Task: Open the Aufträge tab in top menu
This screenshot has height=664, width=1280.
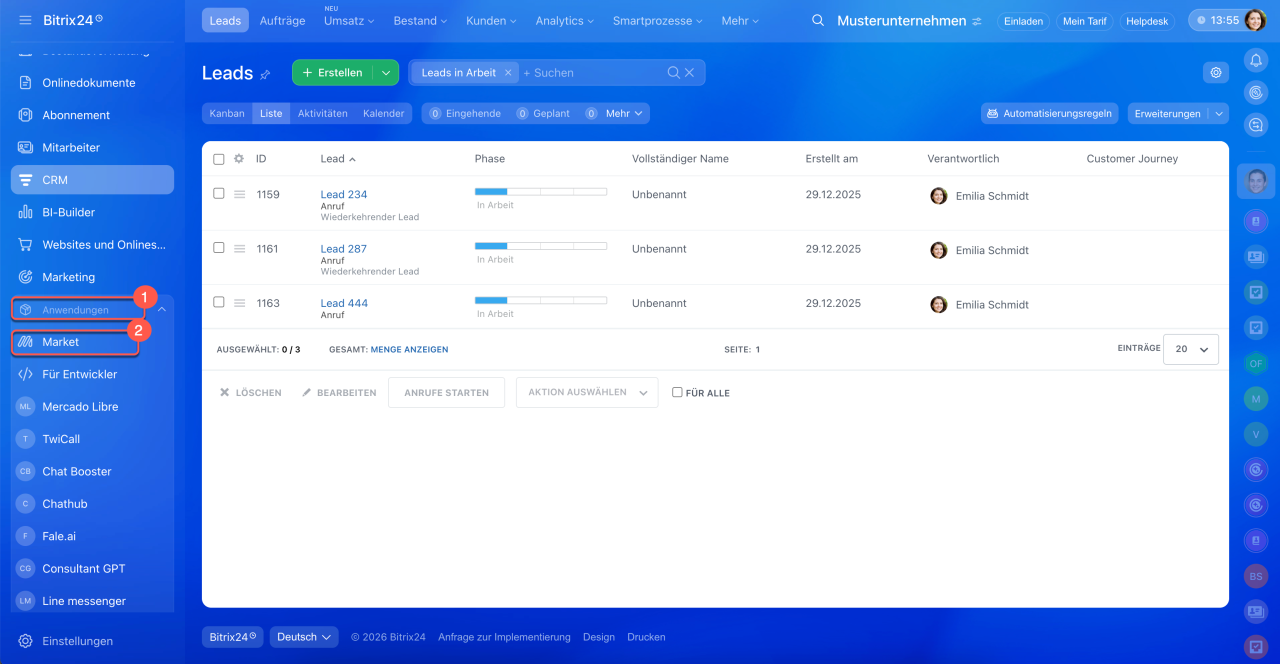Action: [282, 21]
